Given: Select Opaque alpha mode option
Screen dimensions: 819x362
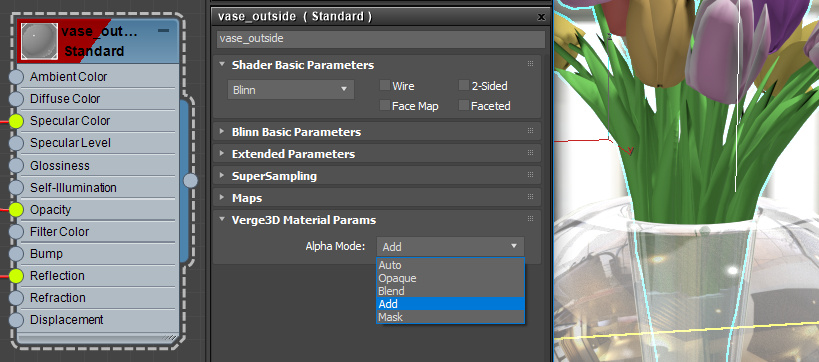Looking at the screenshot, I should [x=450, y=278].
